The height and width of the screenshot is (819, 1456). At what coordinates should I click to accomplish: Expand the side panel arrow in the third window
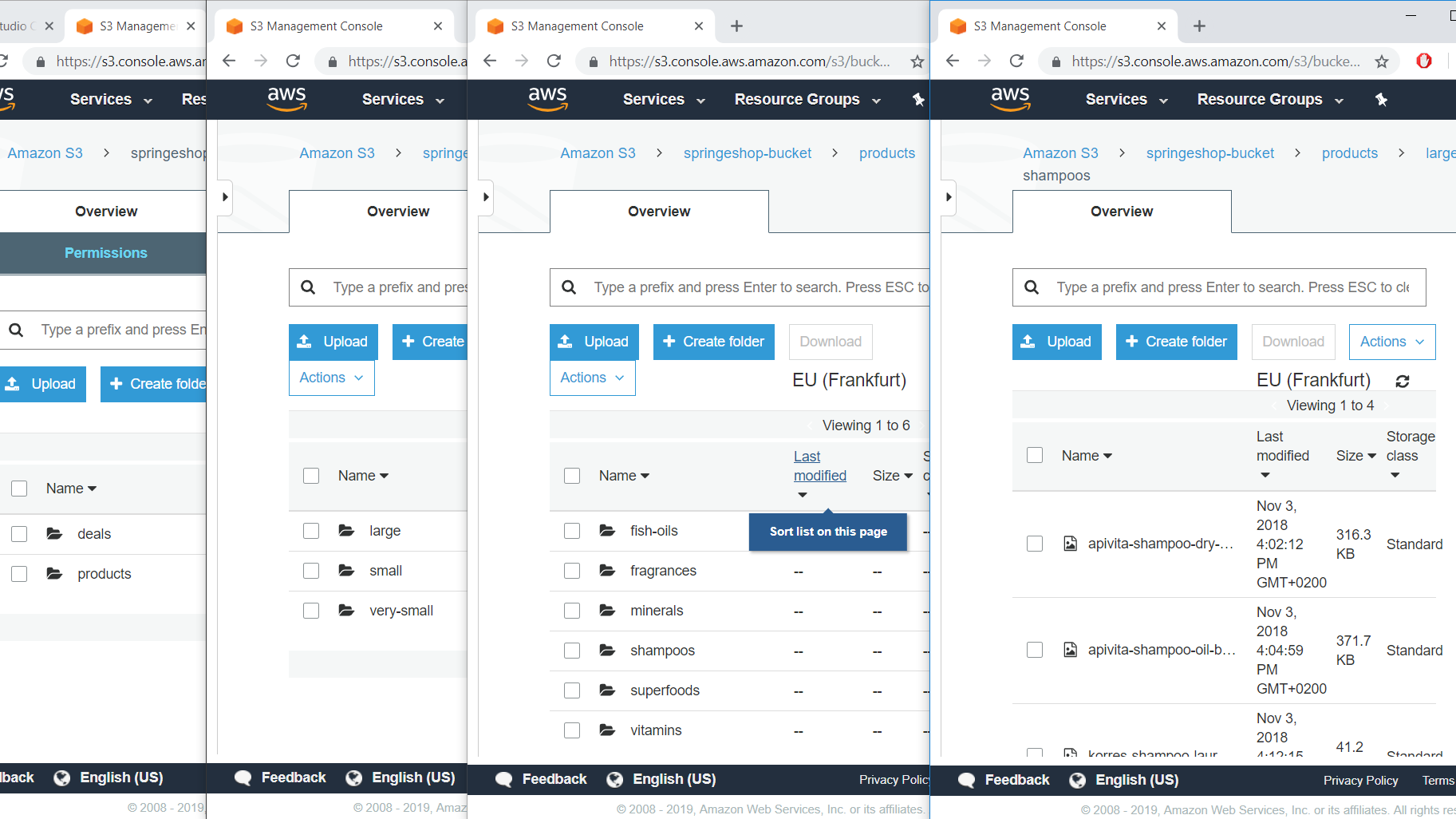click(486, 196)
